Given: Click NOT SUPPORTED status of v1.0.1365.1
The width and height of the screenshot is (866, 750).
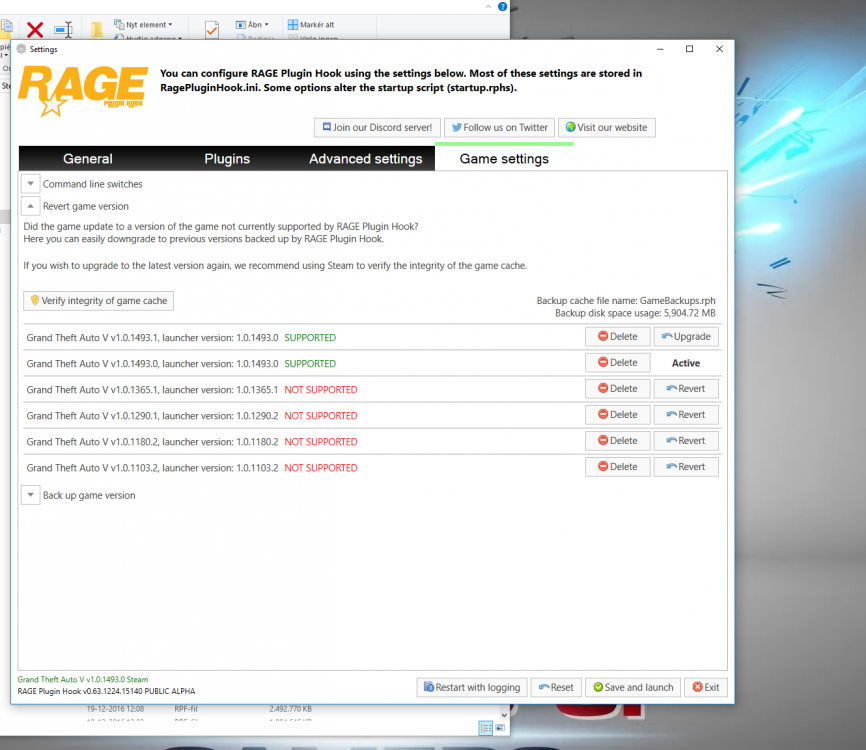Looking at the screenshot, I should click(321, 390).
